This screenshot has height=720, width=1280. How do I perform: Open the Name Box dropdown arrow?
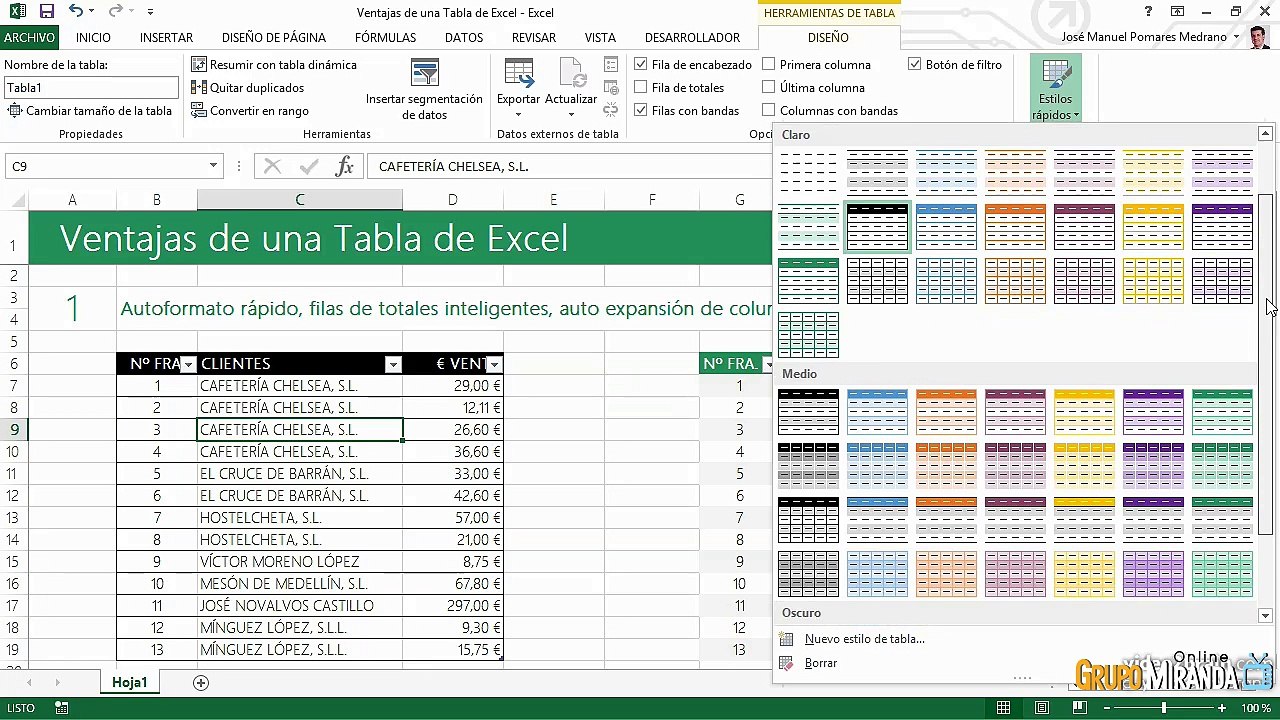213,166
